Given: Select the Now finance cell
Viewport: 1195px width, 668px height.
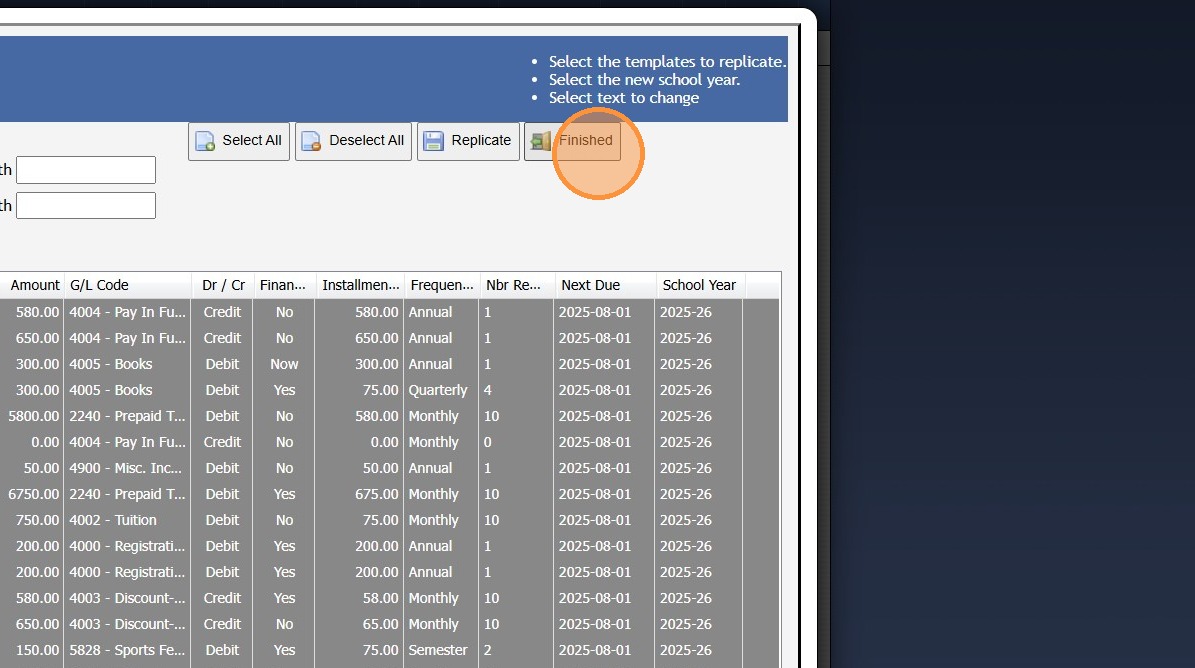Looking at the screenshot, I should (284, 364).
